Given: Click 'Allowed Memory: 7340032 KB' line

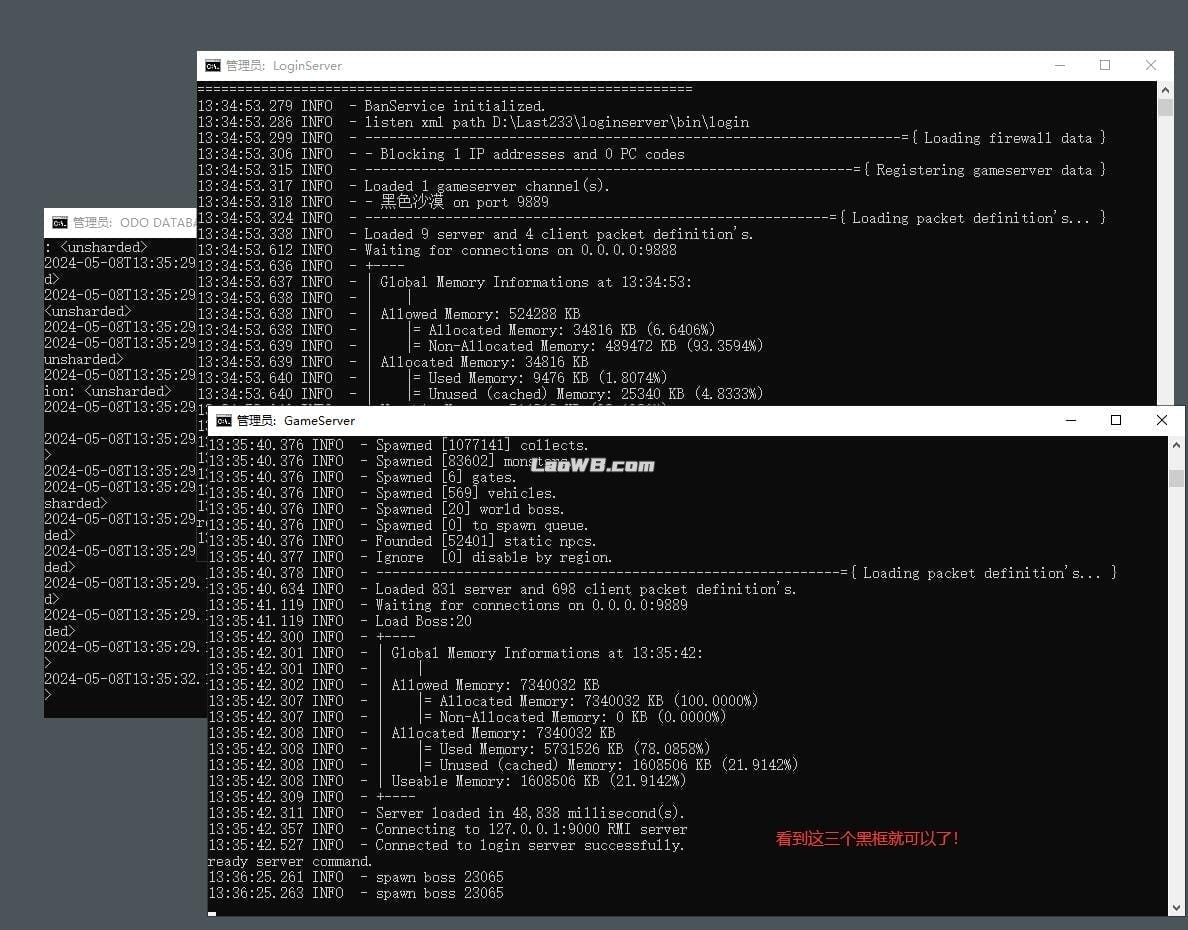Looking at the screenshot, I should [404, 685].
